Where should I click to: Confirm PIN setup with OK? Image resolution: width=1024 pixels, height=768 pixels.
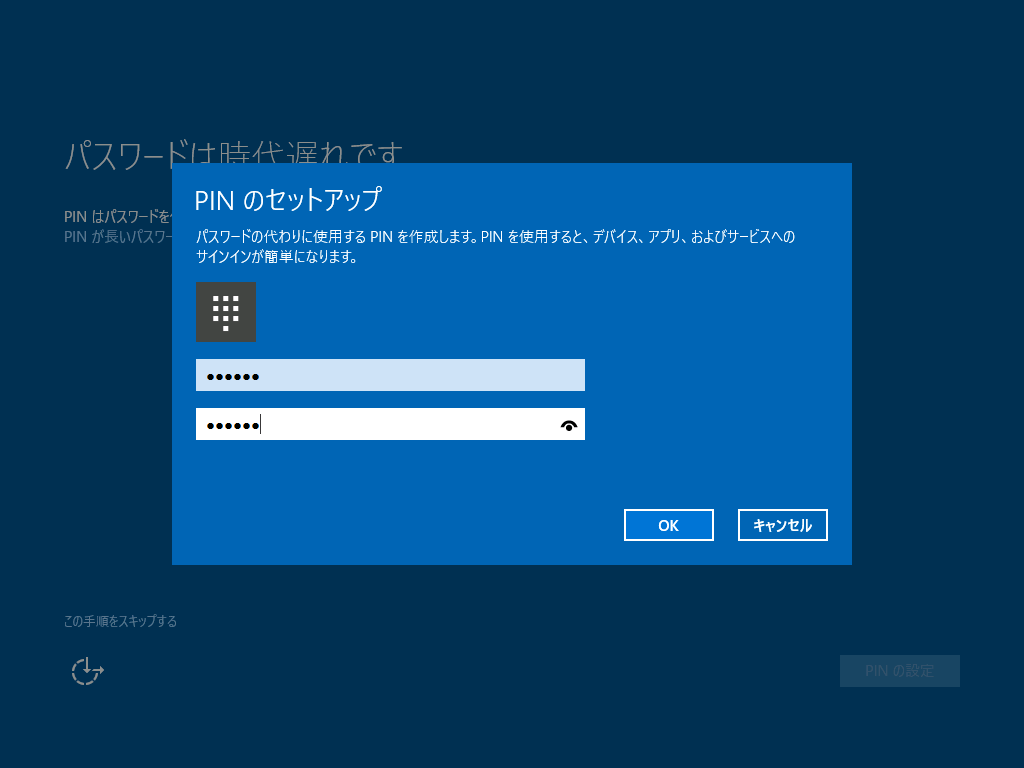click(x=669, y=525)
